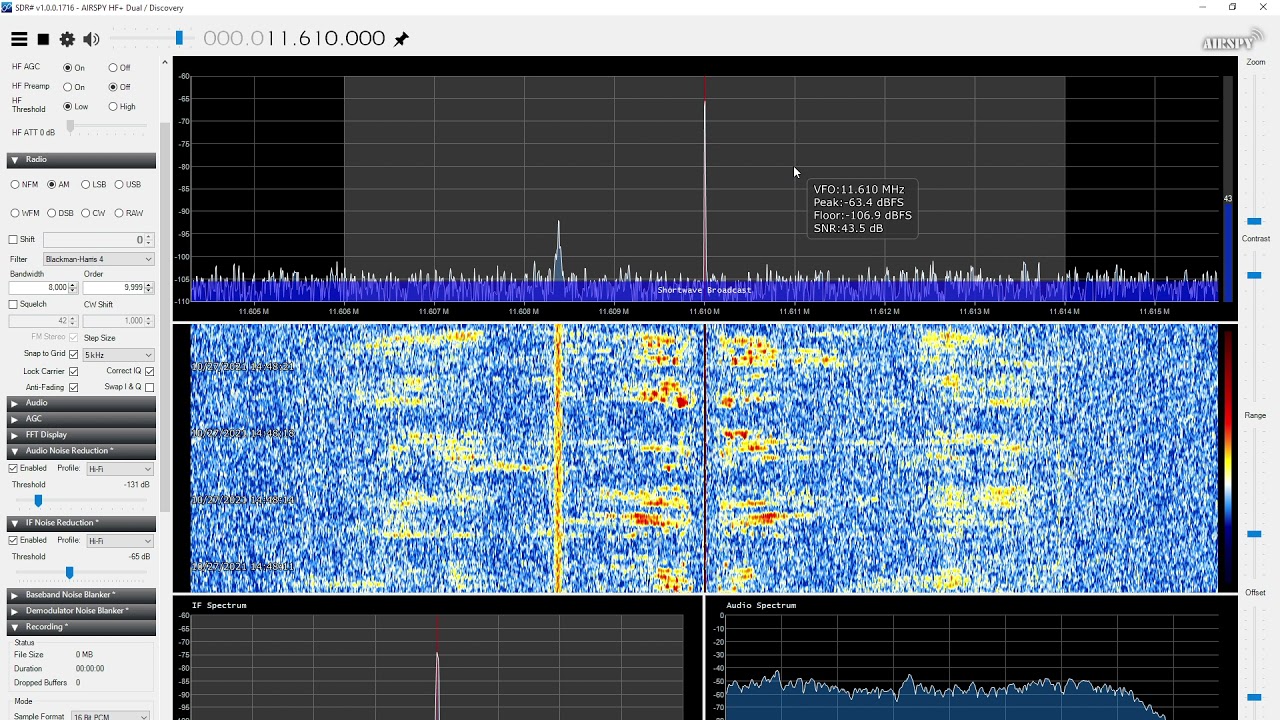Enable Swap I & Q checkbox
The image size is (1280, 720).
point(149,387)
